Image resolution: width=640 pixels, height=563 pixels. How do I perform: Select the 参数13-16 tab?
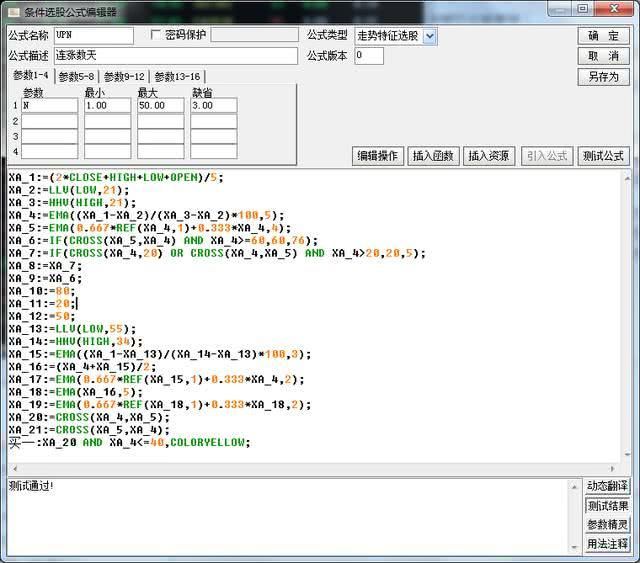pyautogui.click(x=177, y=76)
